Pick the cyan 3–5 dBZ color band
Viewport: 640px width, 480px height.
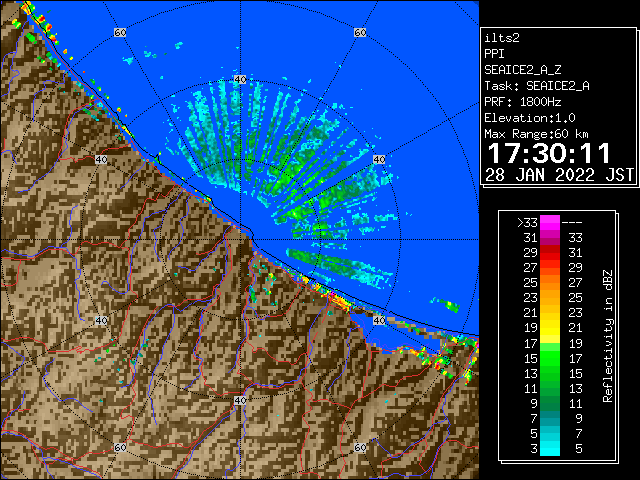pos(550,448)
